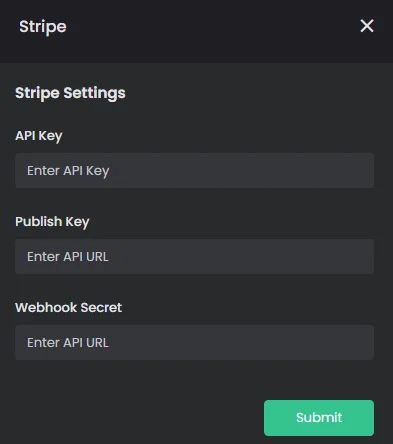Click the 'Stripe' dialog title
The height and width of the screenshot is (444, 393).
tap(43, 27)
